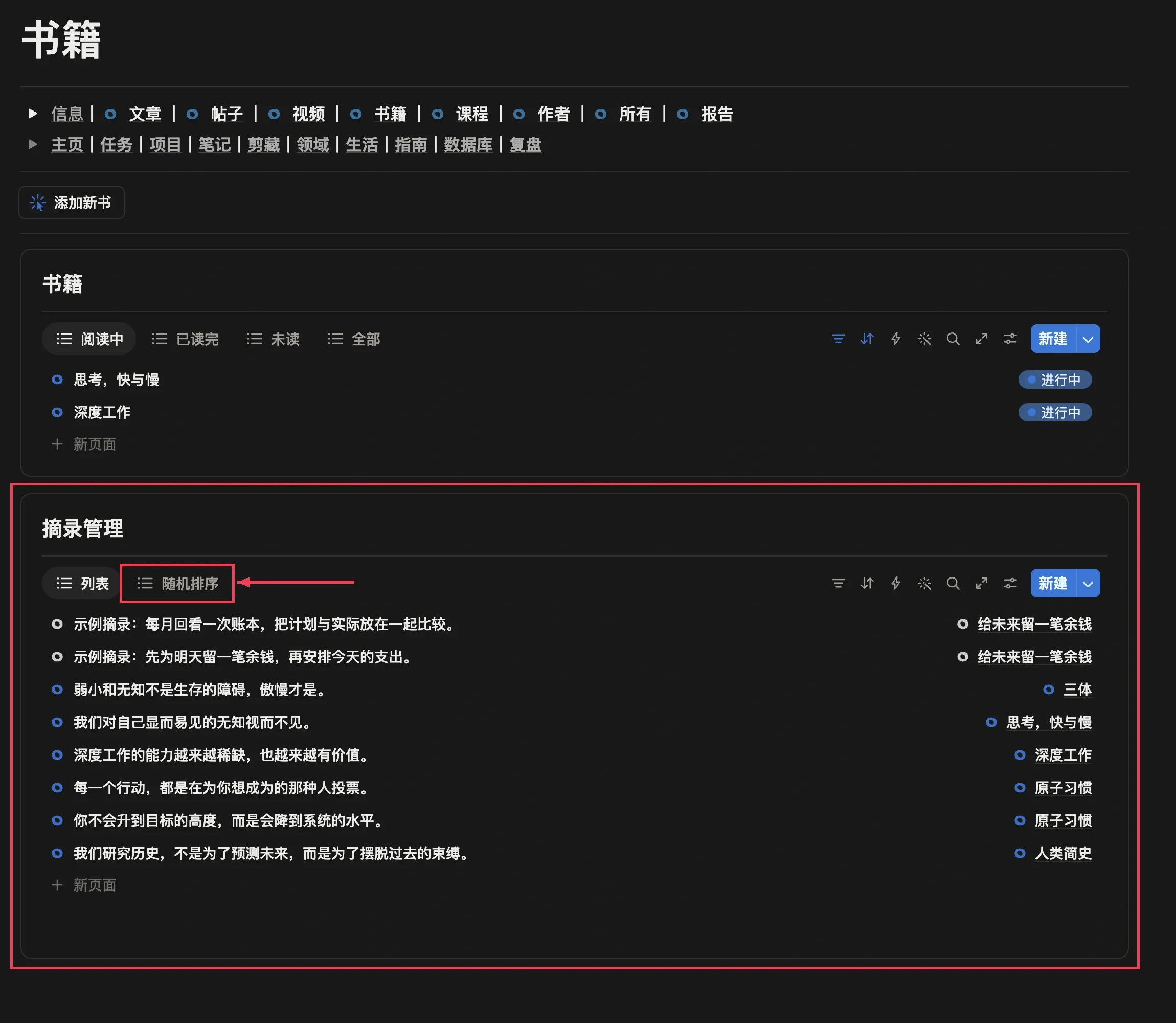Click 新页面 at bottom of 摘录管理 list
Viewport: 1176px width, 1023px height.
[95, 885]
